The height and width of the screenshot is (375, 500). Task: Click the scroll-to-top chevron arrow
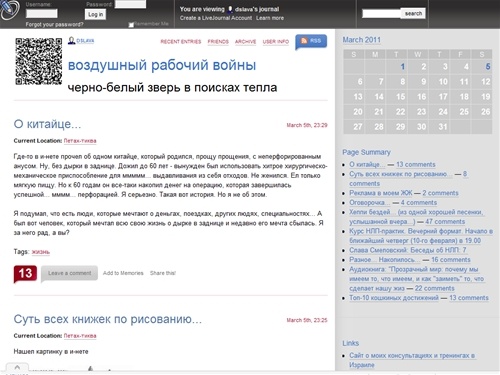pos(17,367)
